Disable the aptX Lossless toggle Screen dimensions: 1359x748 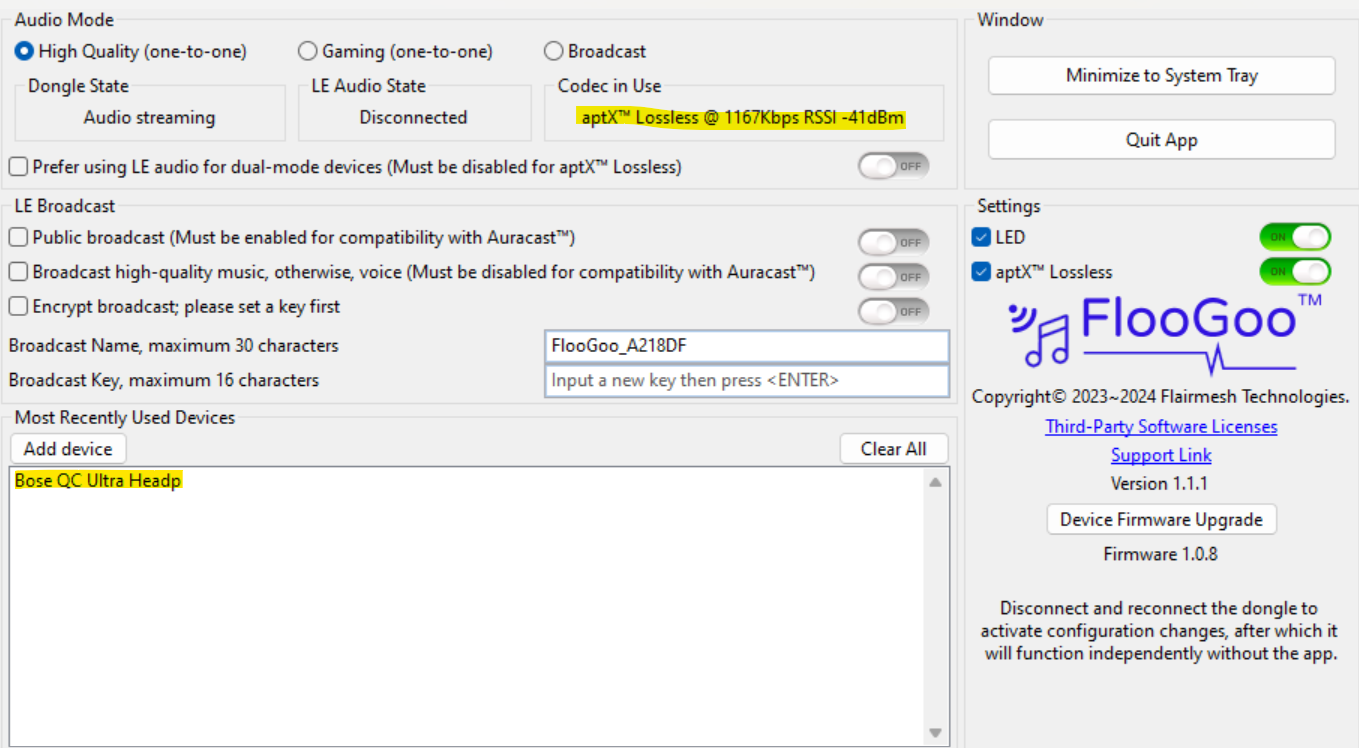[1295, 271]
